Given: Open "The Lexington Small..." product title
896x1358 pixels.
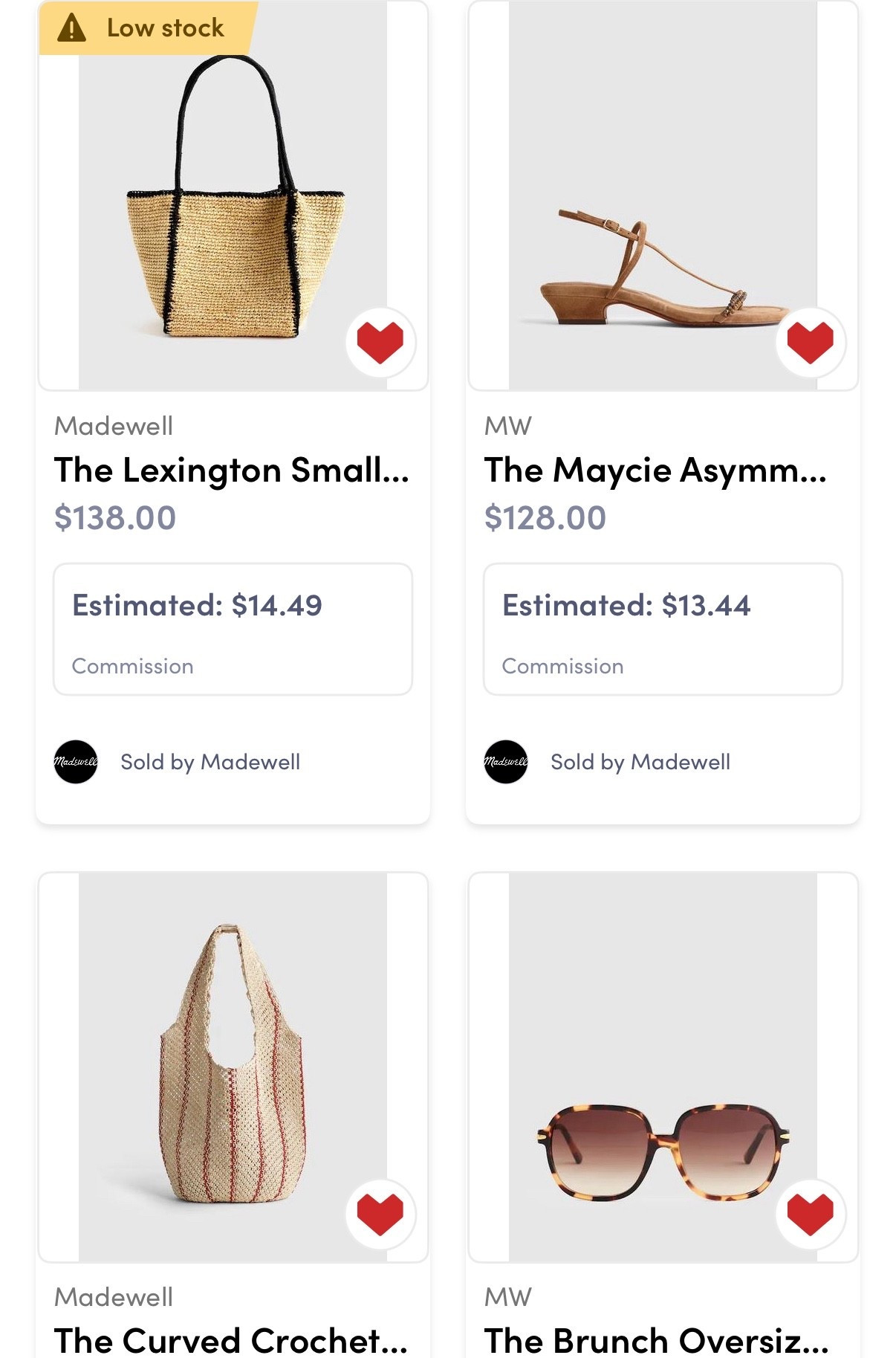Looking at the screenshot, I should click(x=232, y=471).
